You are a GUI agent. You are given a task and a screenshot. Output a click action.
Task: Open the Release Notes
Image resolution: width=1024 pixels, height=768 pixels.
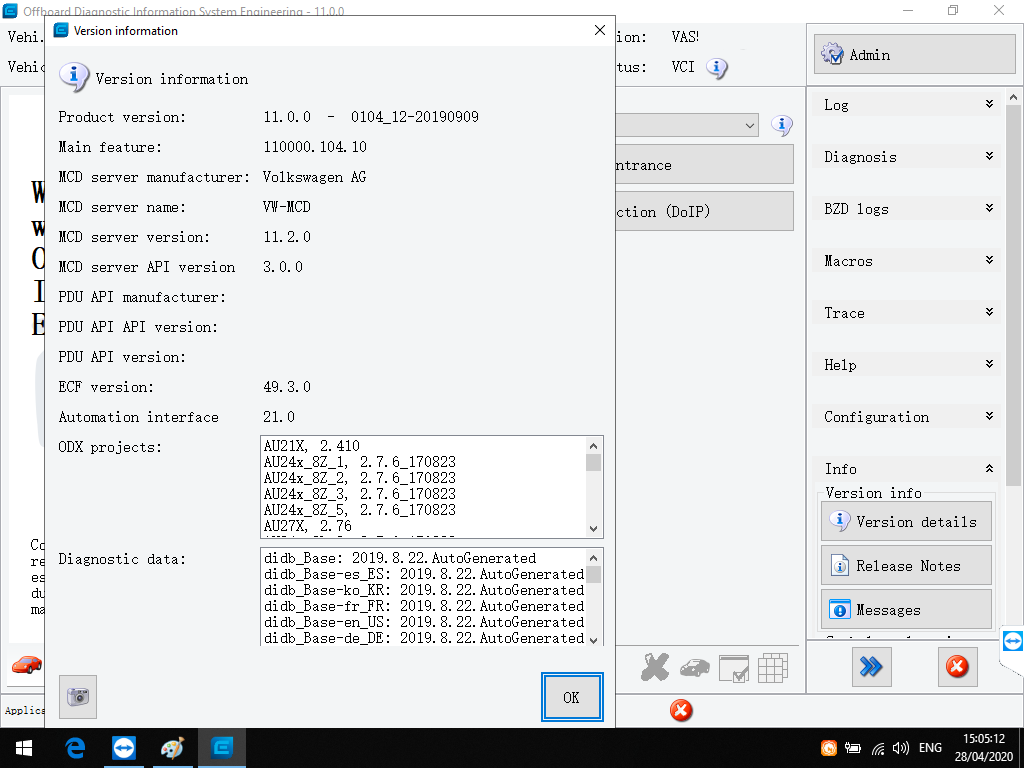click(906, 566)
